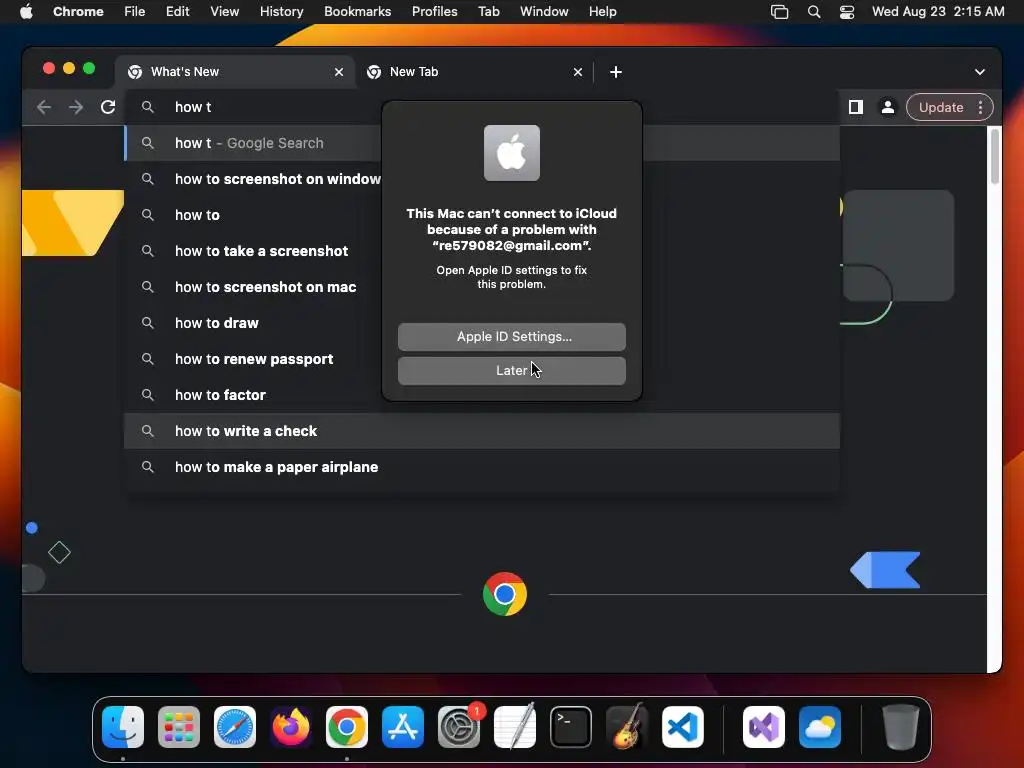Close the New Tab tab
Viewport: 1024px width, 768px height.
pyautogui.click(x=577, y=72)
